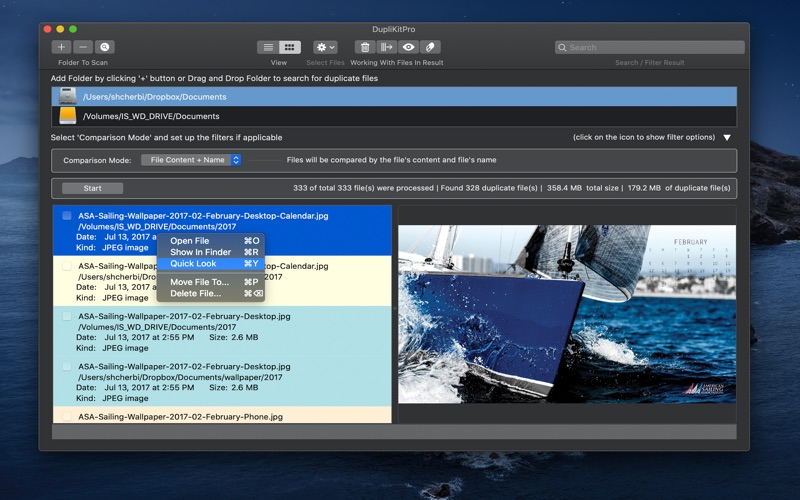This screenshot has height=500, width=800.
Task: Choose Open File from the context menu
Action: pyautogui.click(x=211, y=241)
